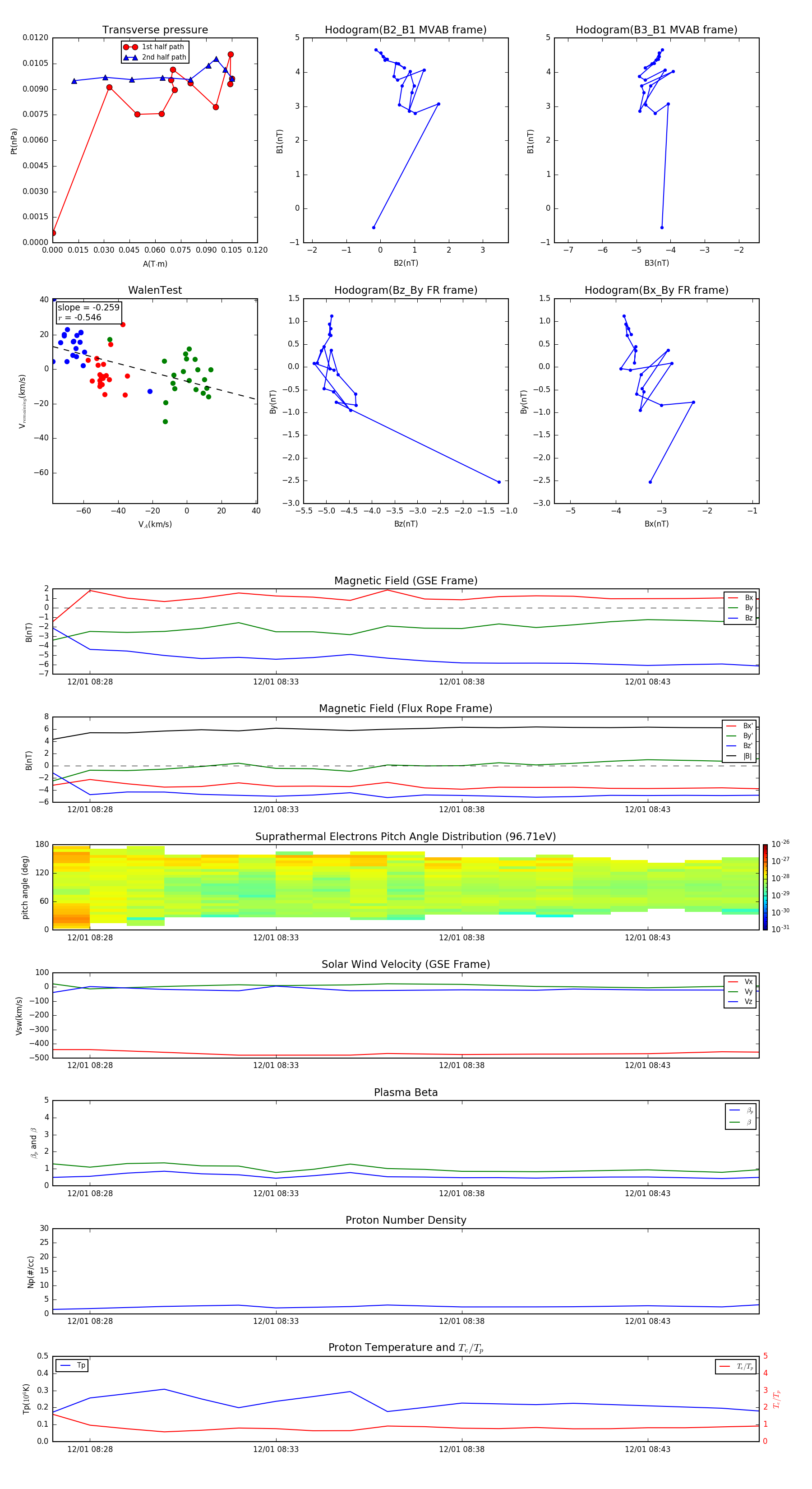Click the 'A(T·m)' x-axis label
Image resolution: width=812 pixels, height=1489 pixels.
[x=155, y=264]
